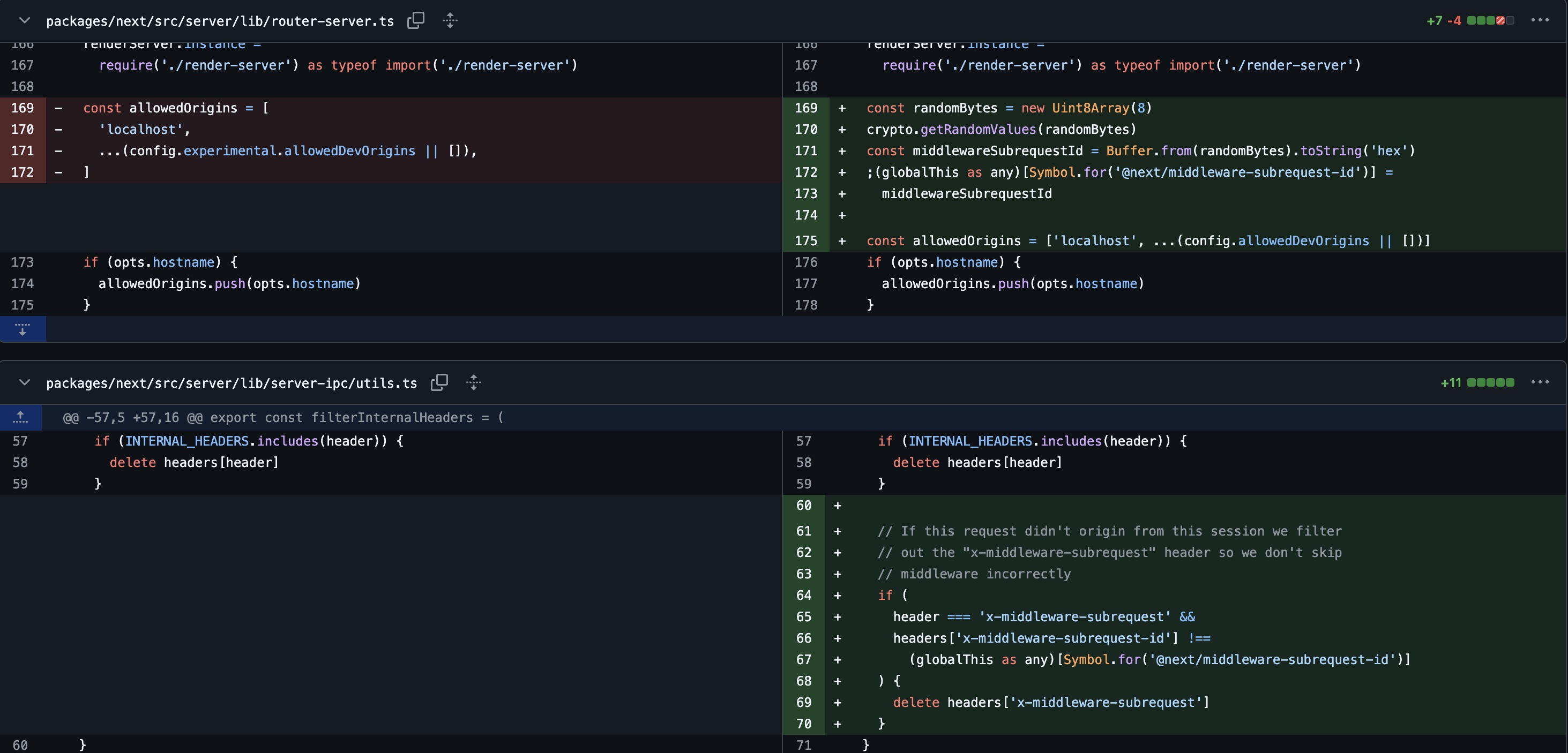
Task: Click 'delete headers[header]' on left side
Action: point(194,462)
